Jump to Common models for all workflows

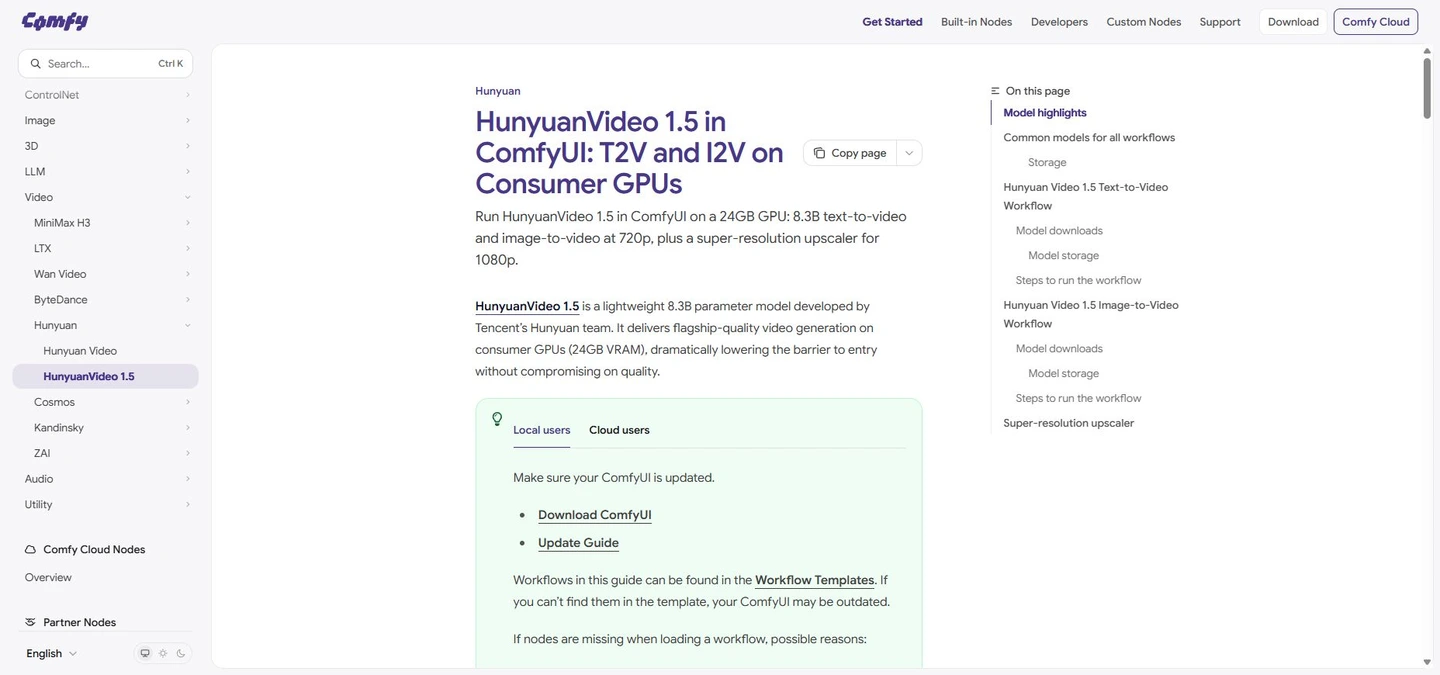tap(1089, 138)
